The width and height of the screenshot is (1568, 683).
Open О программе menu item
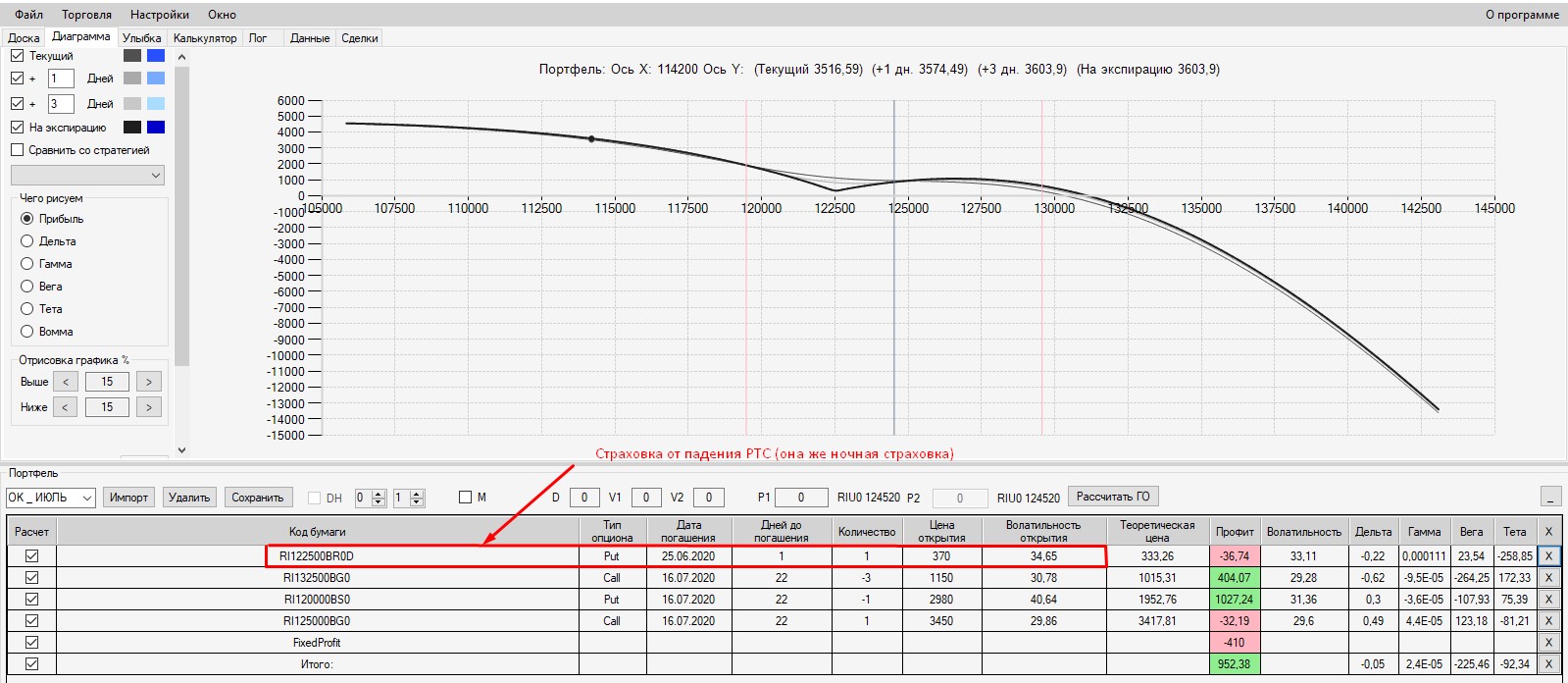tap(1522, 15)
